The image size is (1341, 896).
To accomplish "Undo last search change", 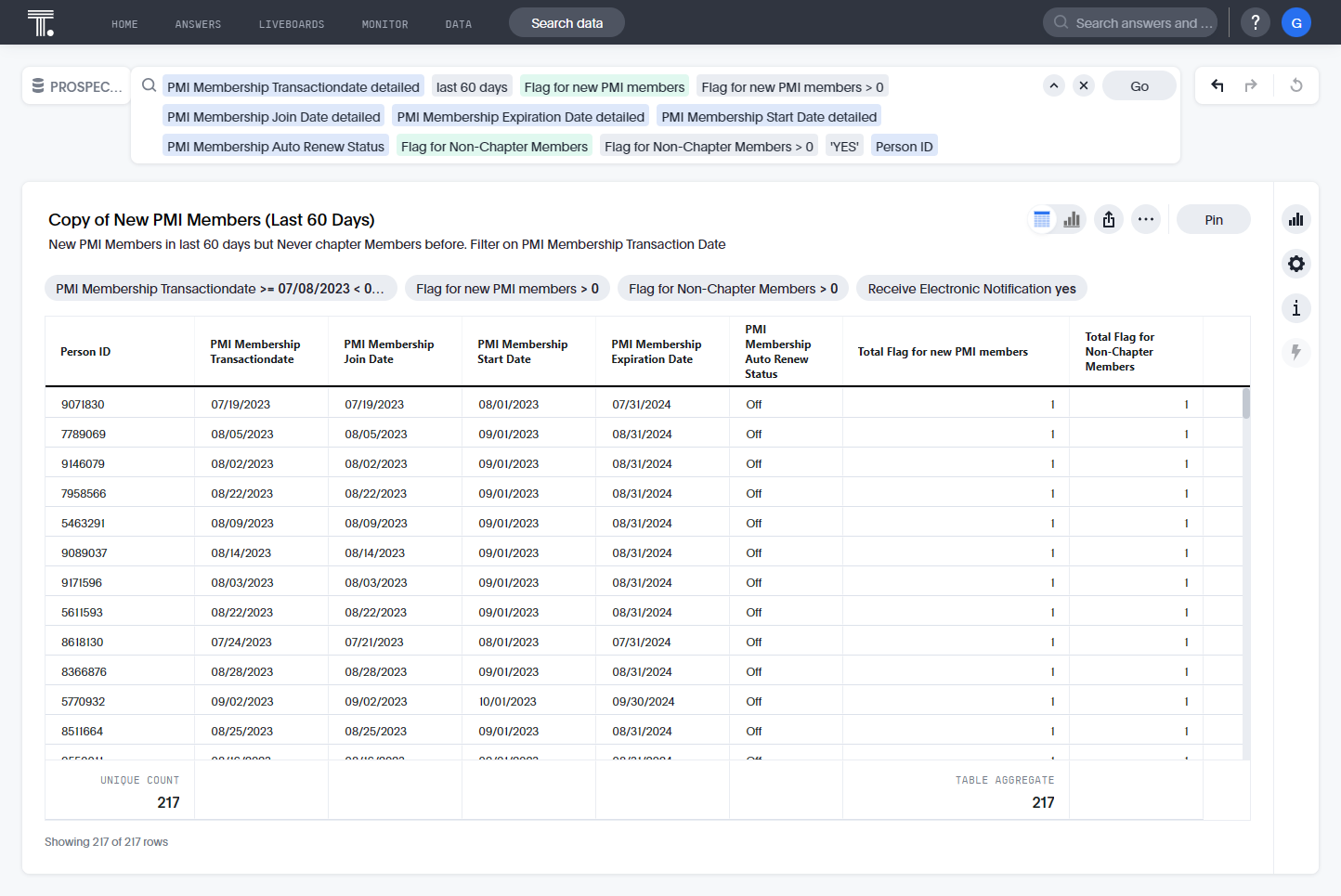I will (1217, 85).
